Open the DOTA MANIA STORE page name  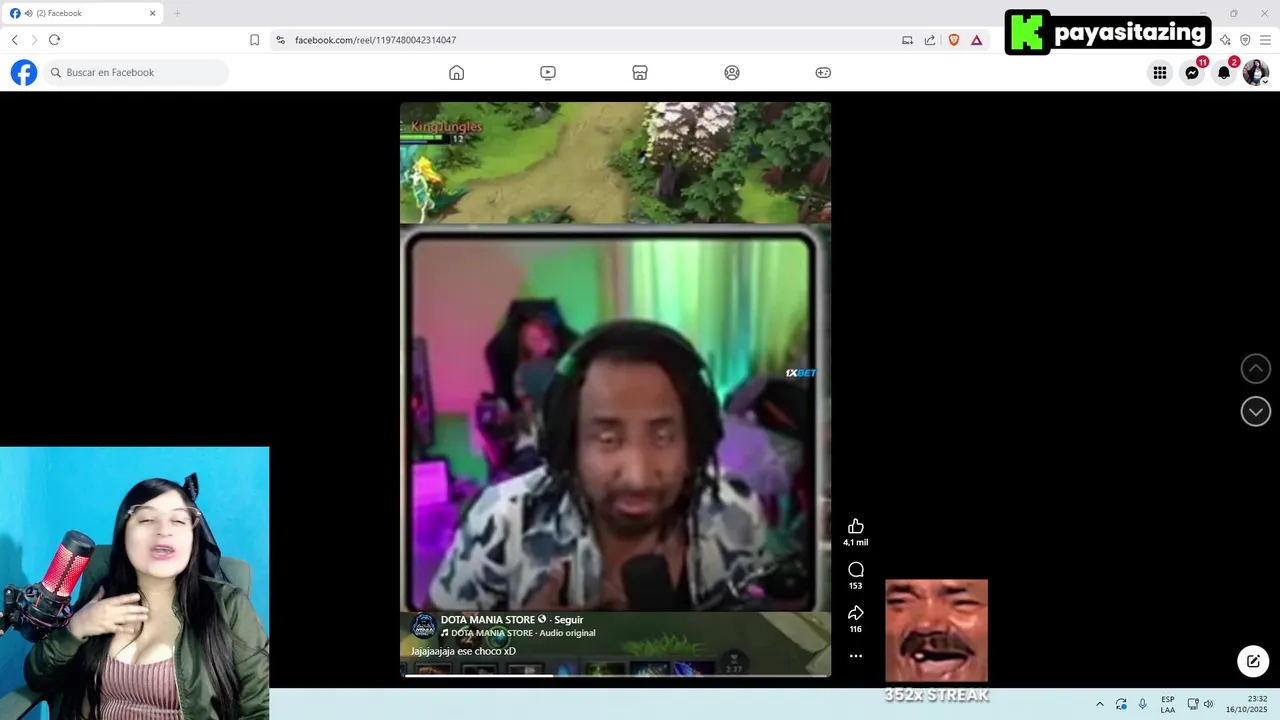tap(488, 620)
